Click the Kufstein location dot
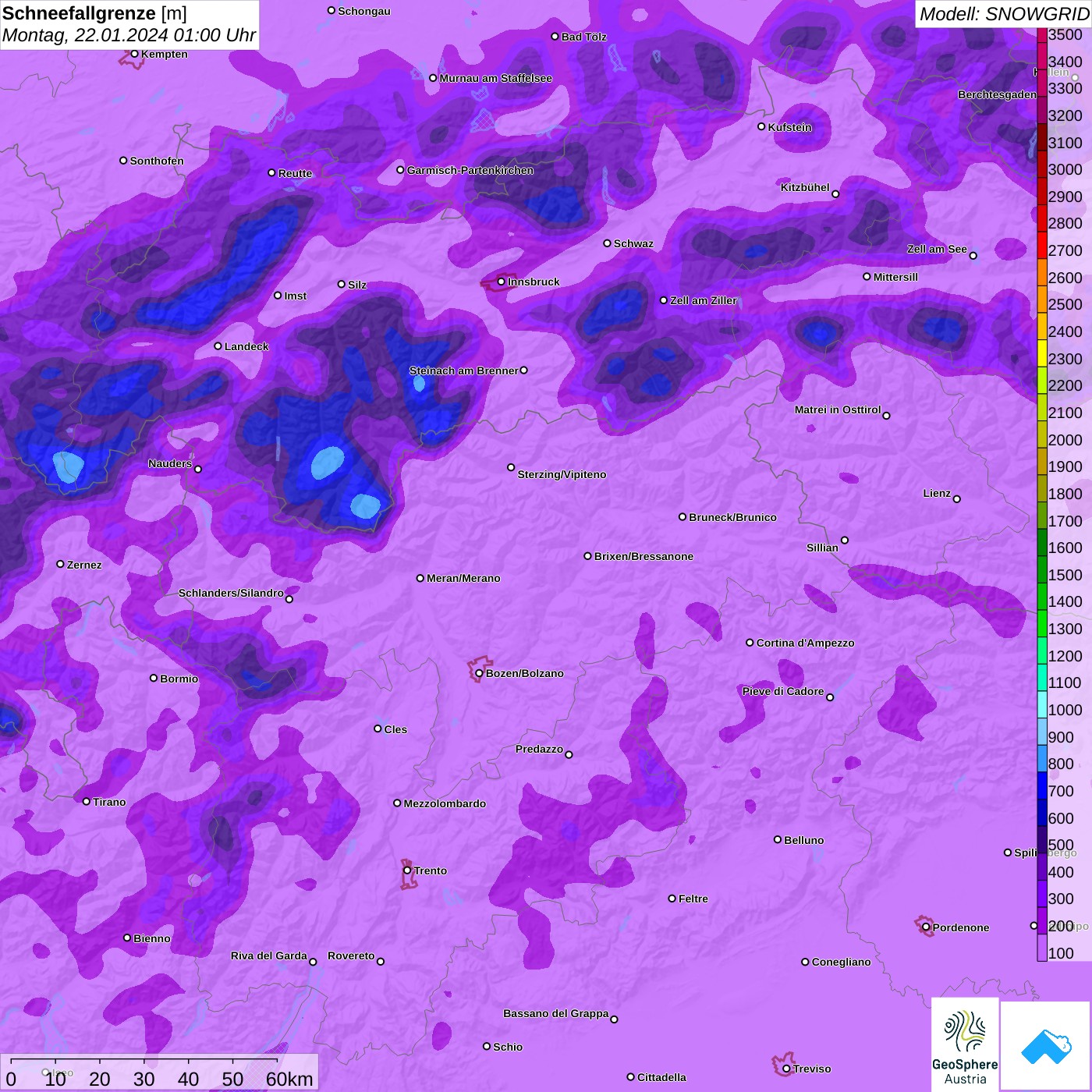This screenshot has width=1092, height=1092. (761, 126)
